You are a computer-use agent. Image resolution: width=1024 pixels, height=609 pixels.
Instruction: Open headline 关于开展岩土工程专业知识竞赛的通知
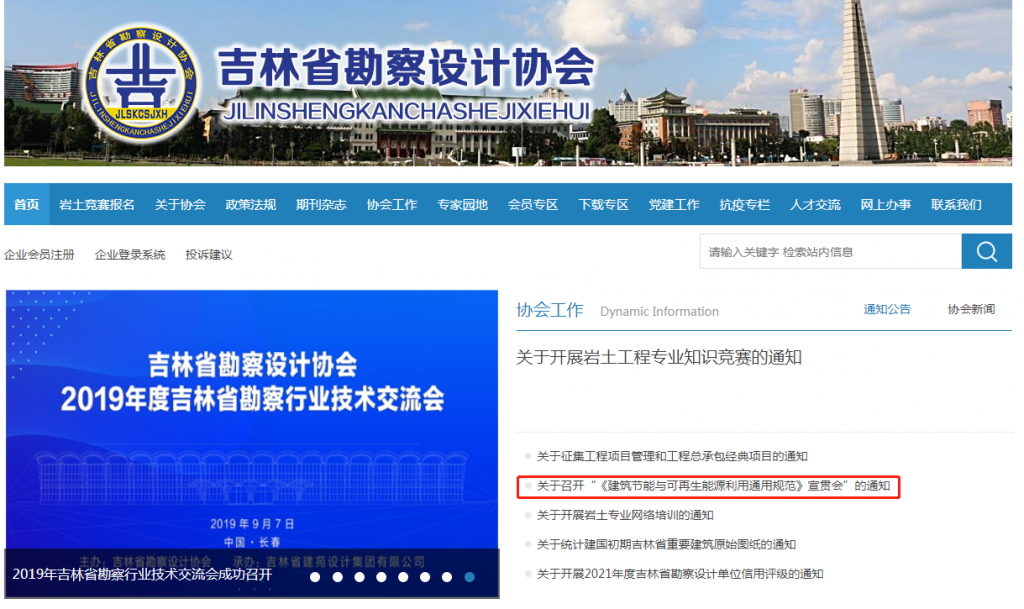[658, 358]
